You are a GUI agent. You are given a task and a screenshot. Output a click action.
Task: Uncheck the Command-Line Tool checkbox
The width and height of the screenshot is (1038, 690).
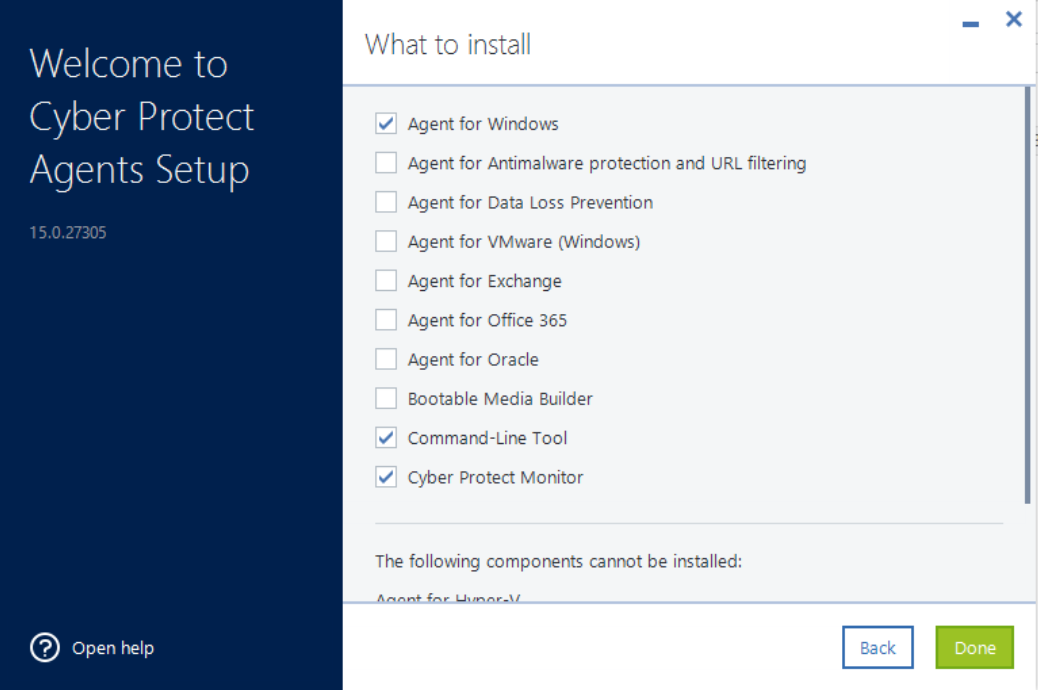[386, 438]
